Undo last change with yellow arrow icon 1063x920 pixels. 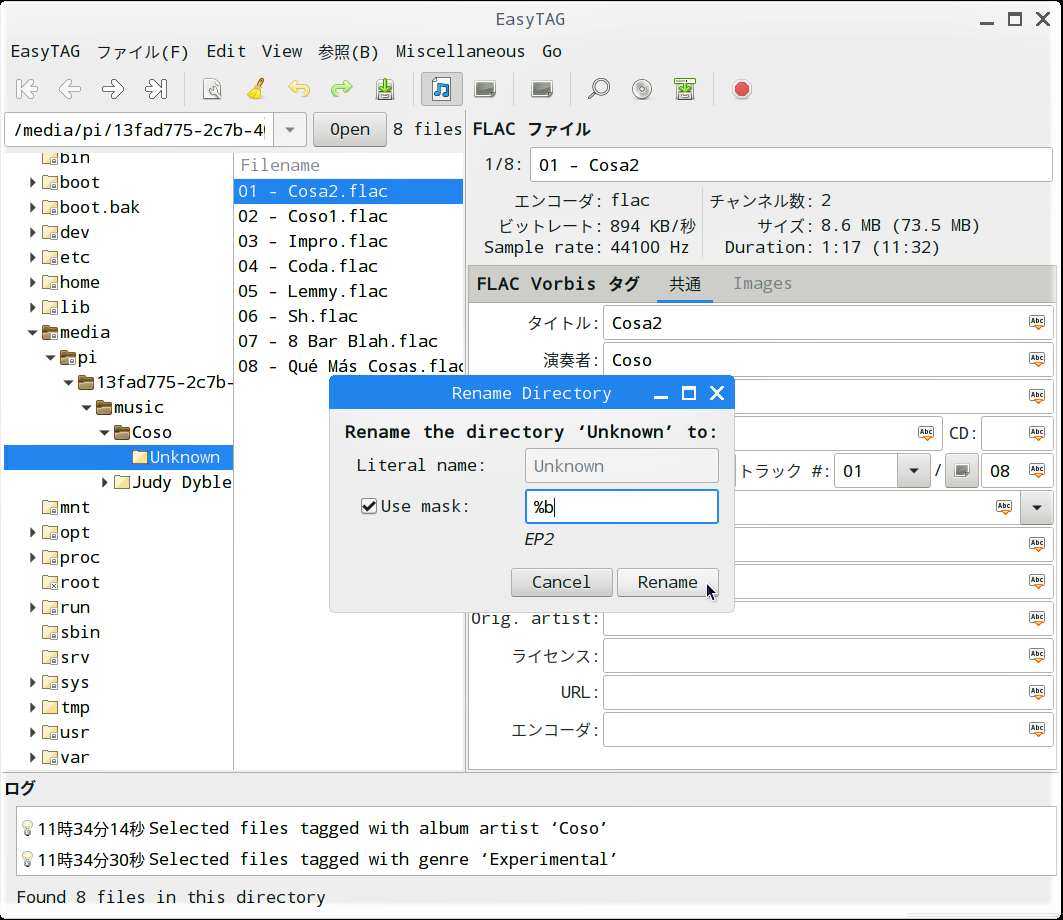pyautogui.click(x=299, y=89)
